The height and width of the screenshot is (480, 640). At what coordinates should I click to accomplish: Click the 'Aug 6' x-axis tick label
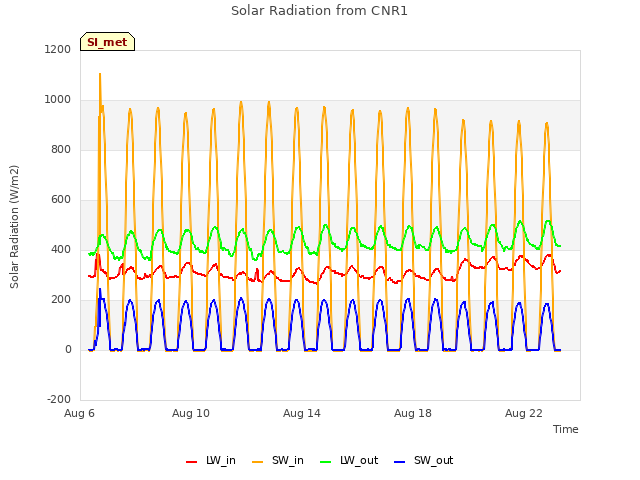pyautogui.click(x=79, y=413)
